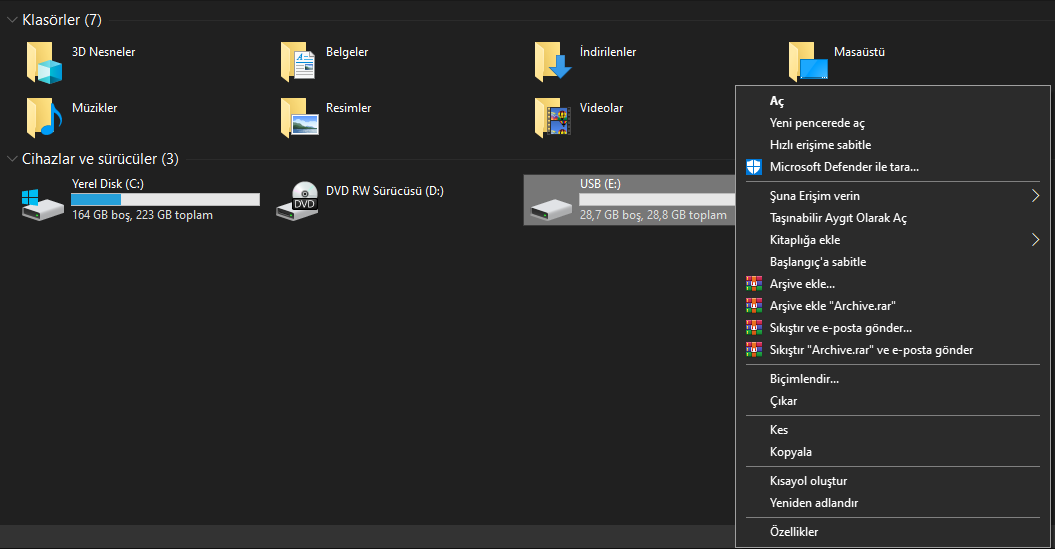The height and width of the screenshot is (549, 1055).
Task: Expand the Şuna Erişim verin submenu arrow
Action: coord(1035,196)
